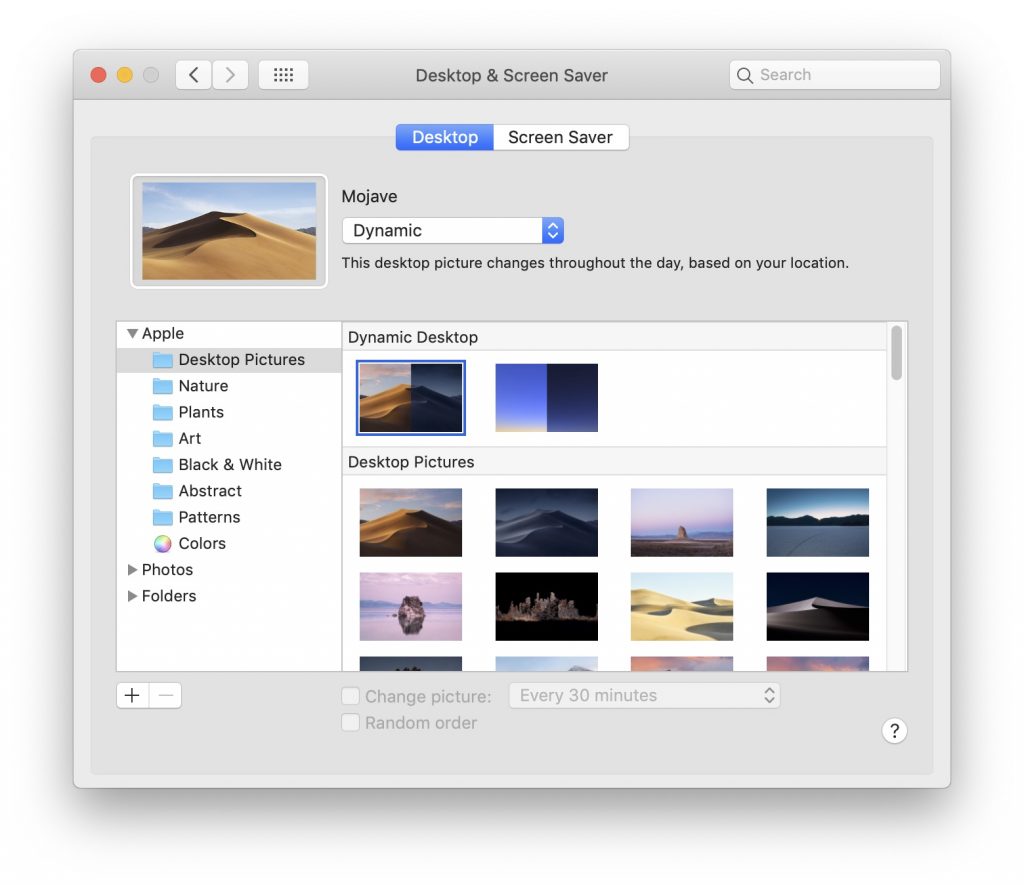
Task: Enable Random order for pictures
Action: (351, 722)
